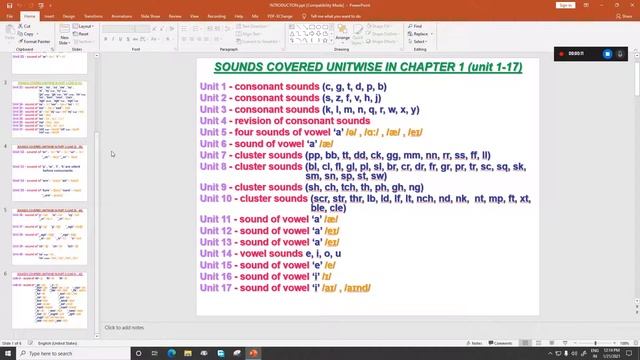Click the Copy command

[26, 34]
